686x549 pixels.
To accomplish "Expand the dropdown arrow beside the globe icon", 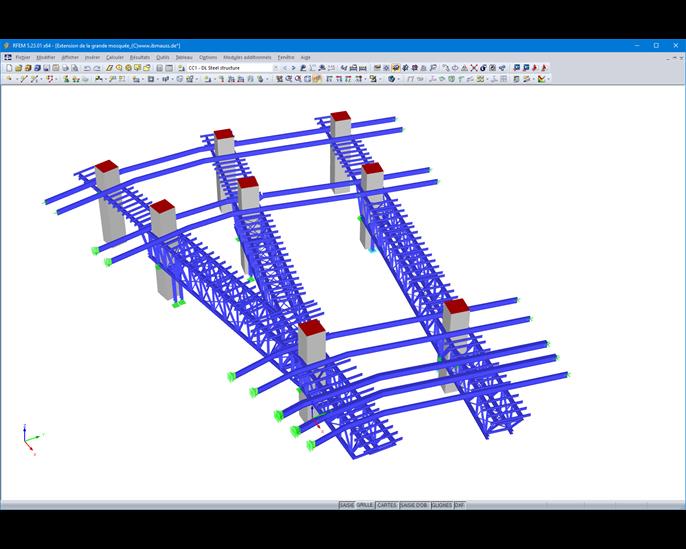I will pos(399,79).
